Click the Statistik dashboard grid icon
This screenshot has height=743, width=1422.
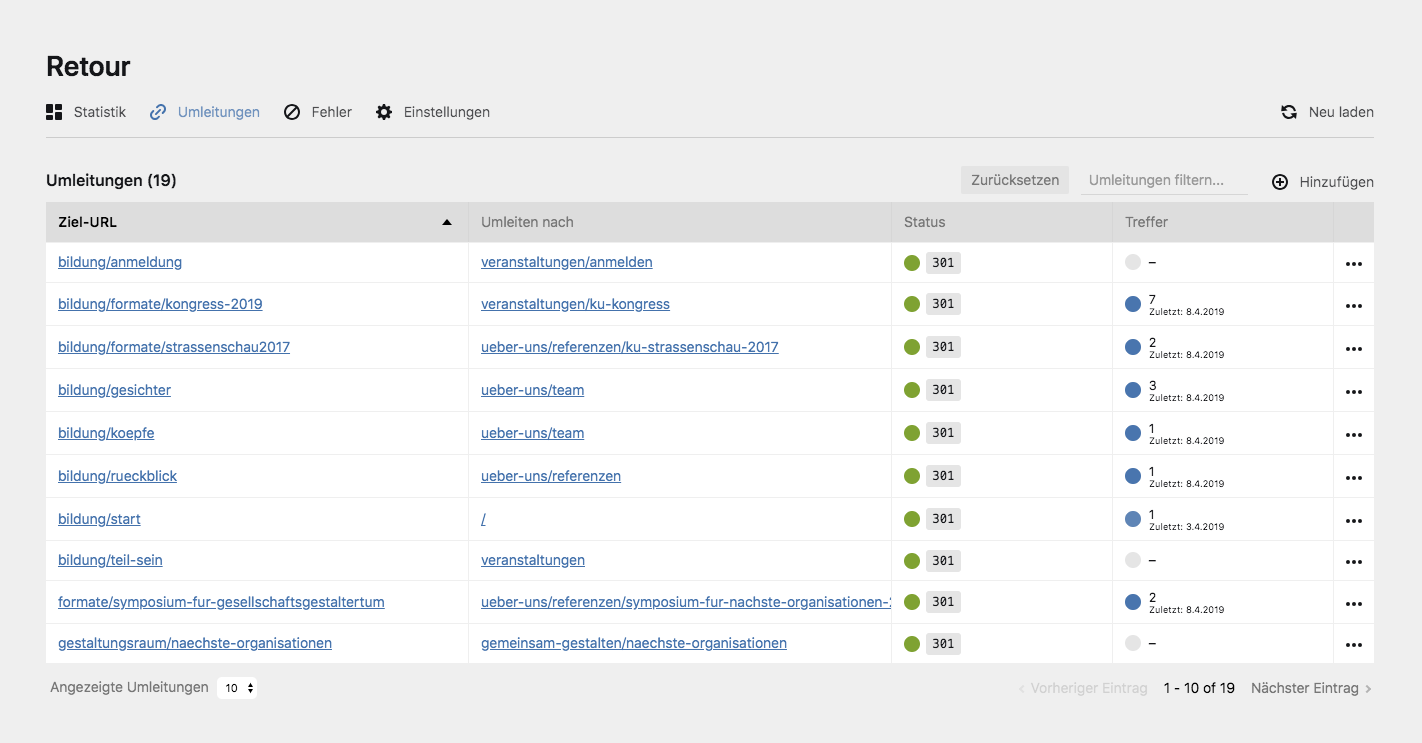[x=55, y=112]
